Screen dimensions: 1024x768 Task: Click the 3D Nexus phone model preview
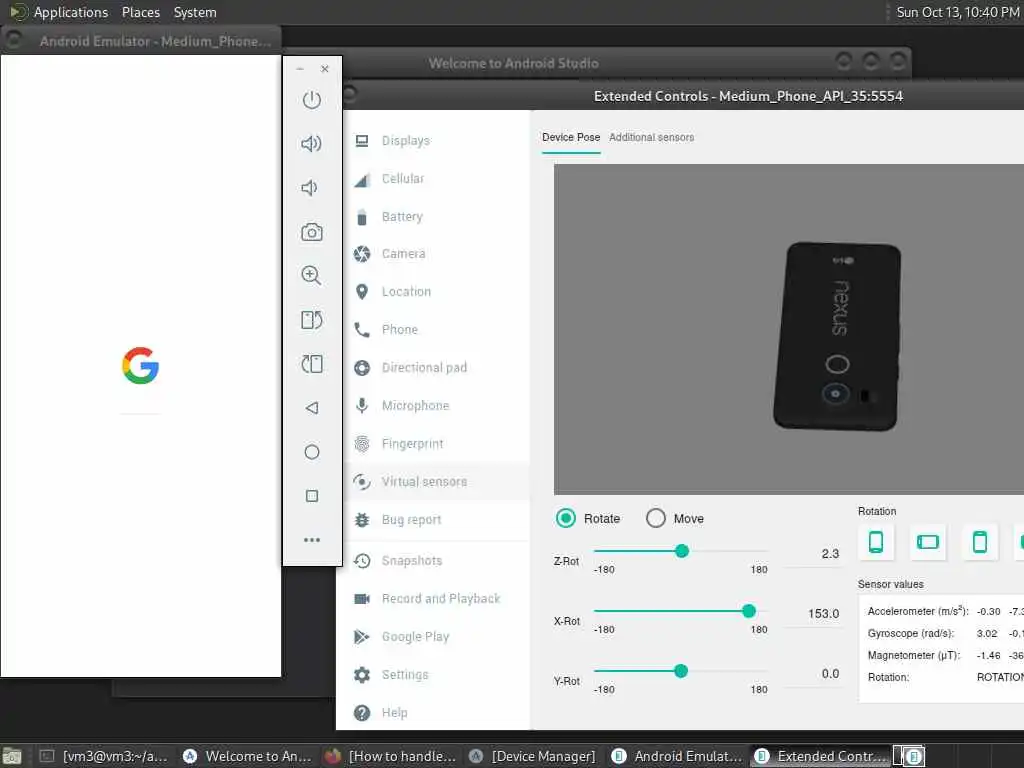(x=837, y=336)
